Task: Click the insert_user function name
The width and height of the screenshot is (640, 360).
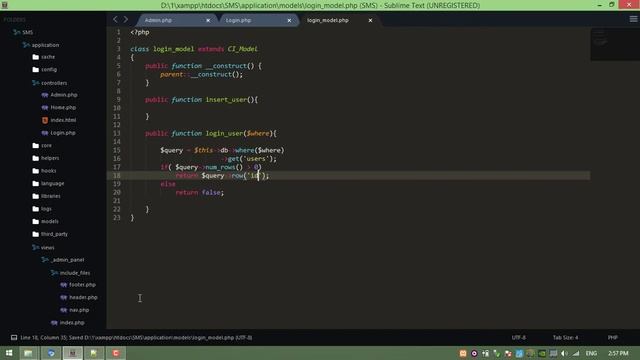Action: [x=226, y=100]
